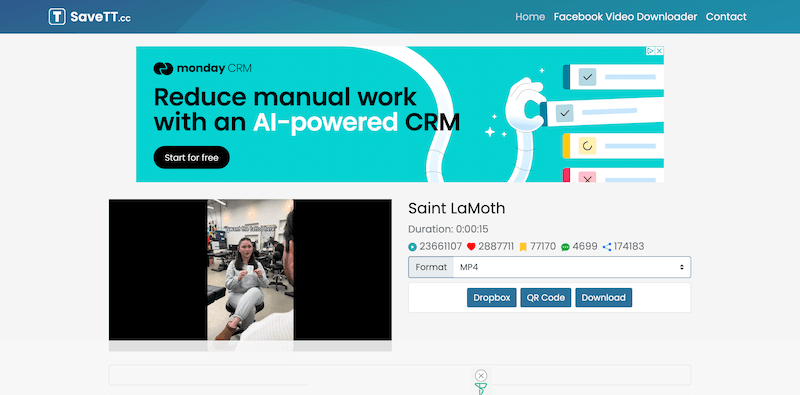The height and width of the screenshot is (395, 800).
Task: Open the SaveTT.cc logo link
Action: click(90, 16)
